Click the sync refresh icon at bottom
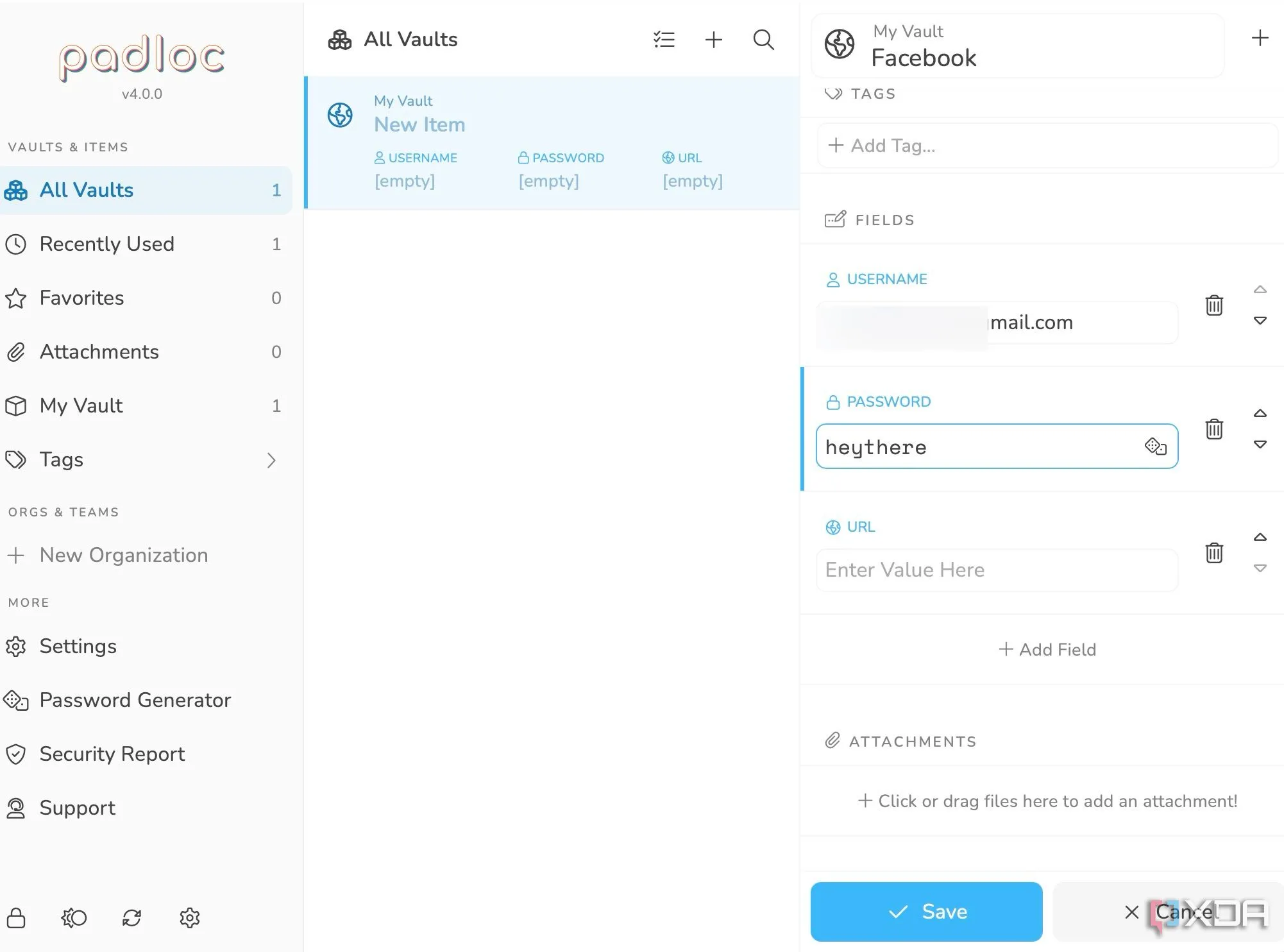This screenshot has width=1284, height=952. click(131, 917)
